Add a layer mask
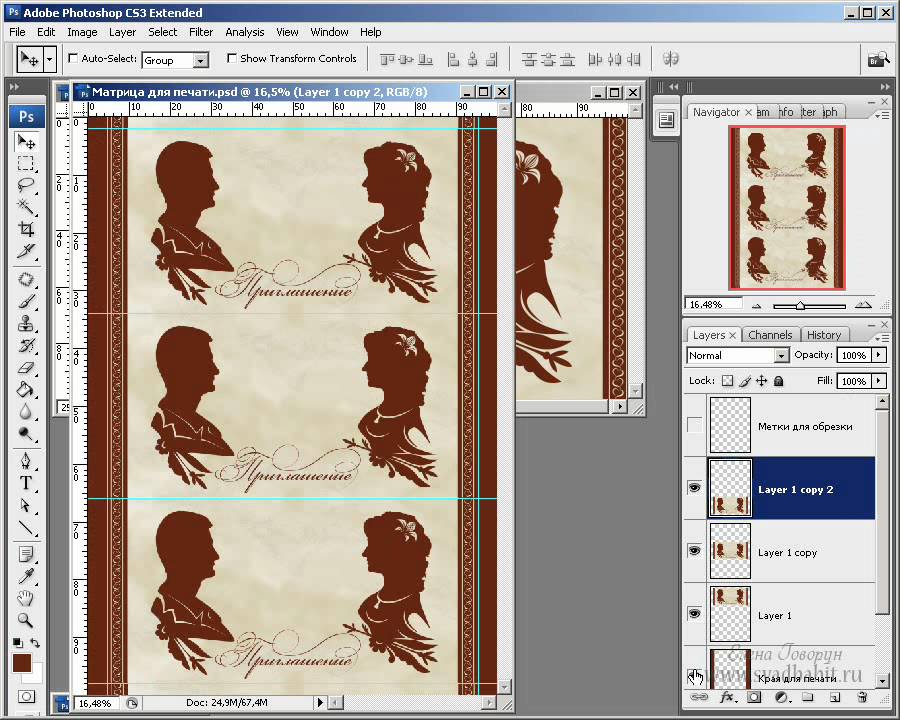The image size is (900, 720). [754, 697]
